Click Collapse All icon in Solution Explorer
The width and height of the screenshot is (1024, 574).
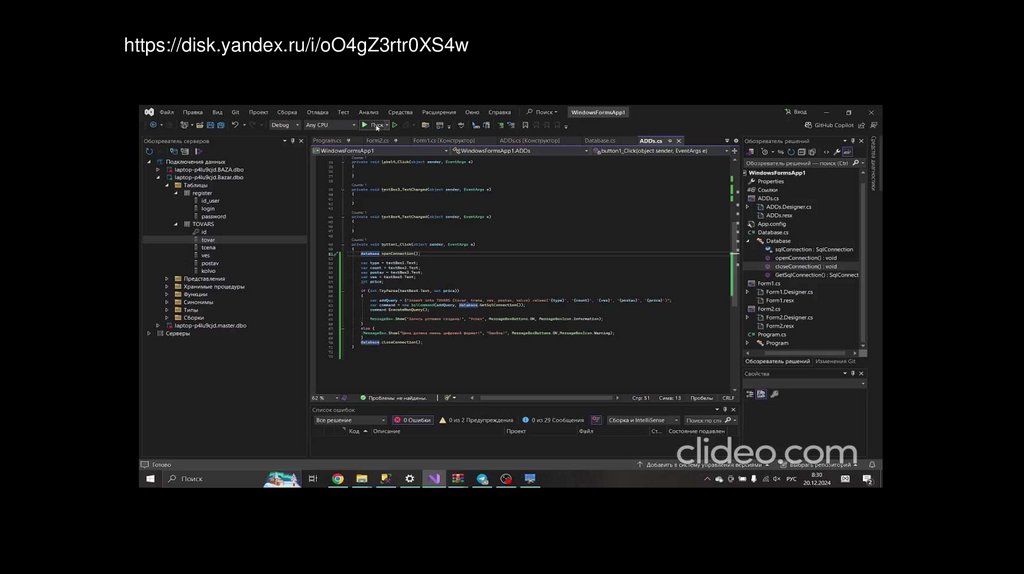tap(801, 152)
